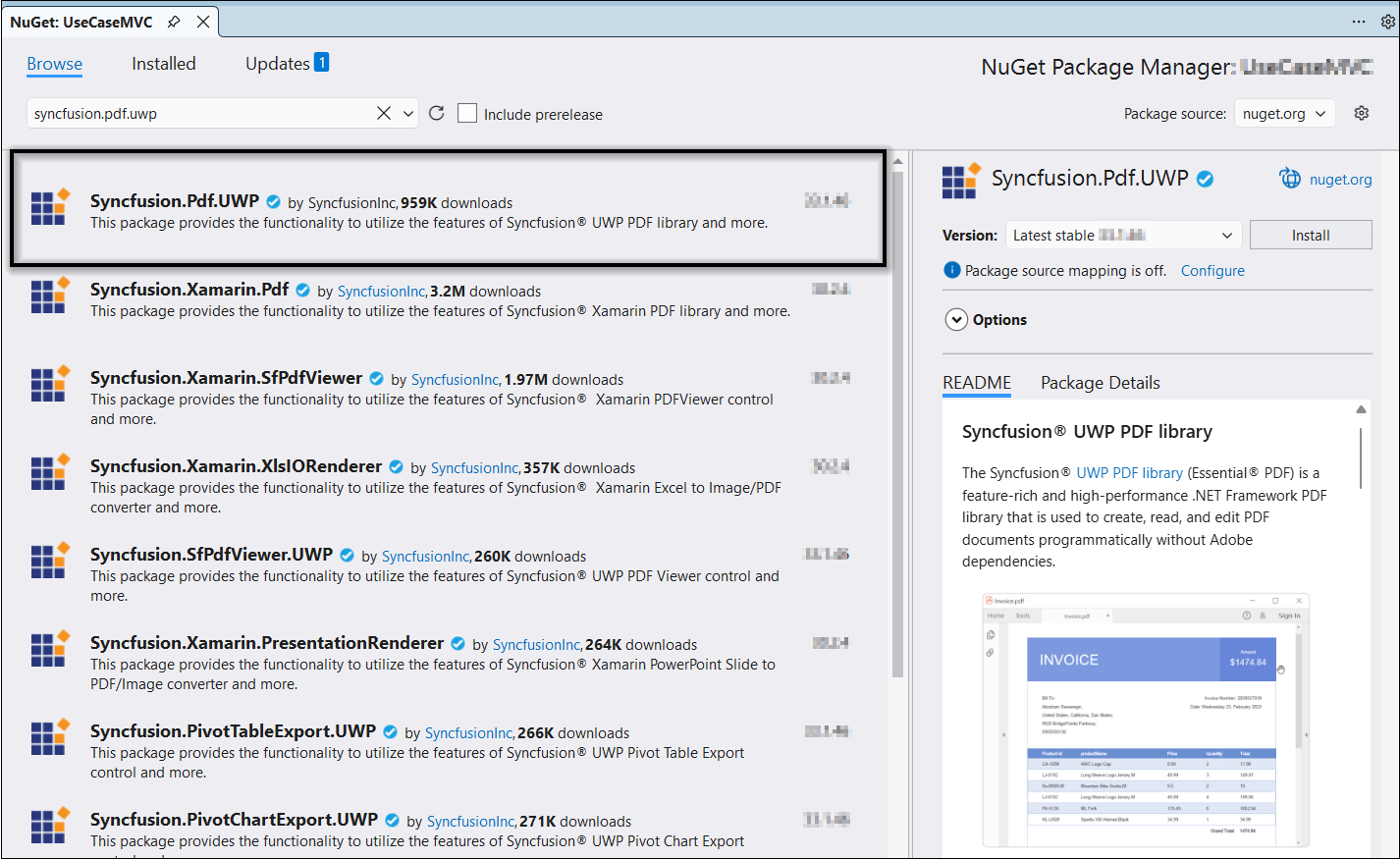Open the Package Details tab
Screen dimensions: 1400x859
coord(1100,382)
